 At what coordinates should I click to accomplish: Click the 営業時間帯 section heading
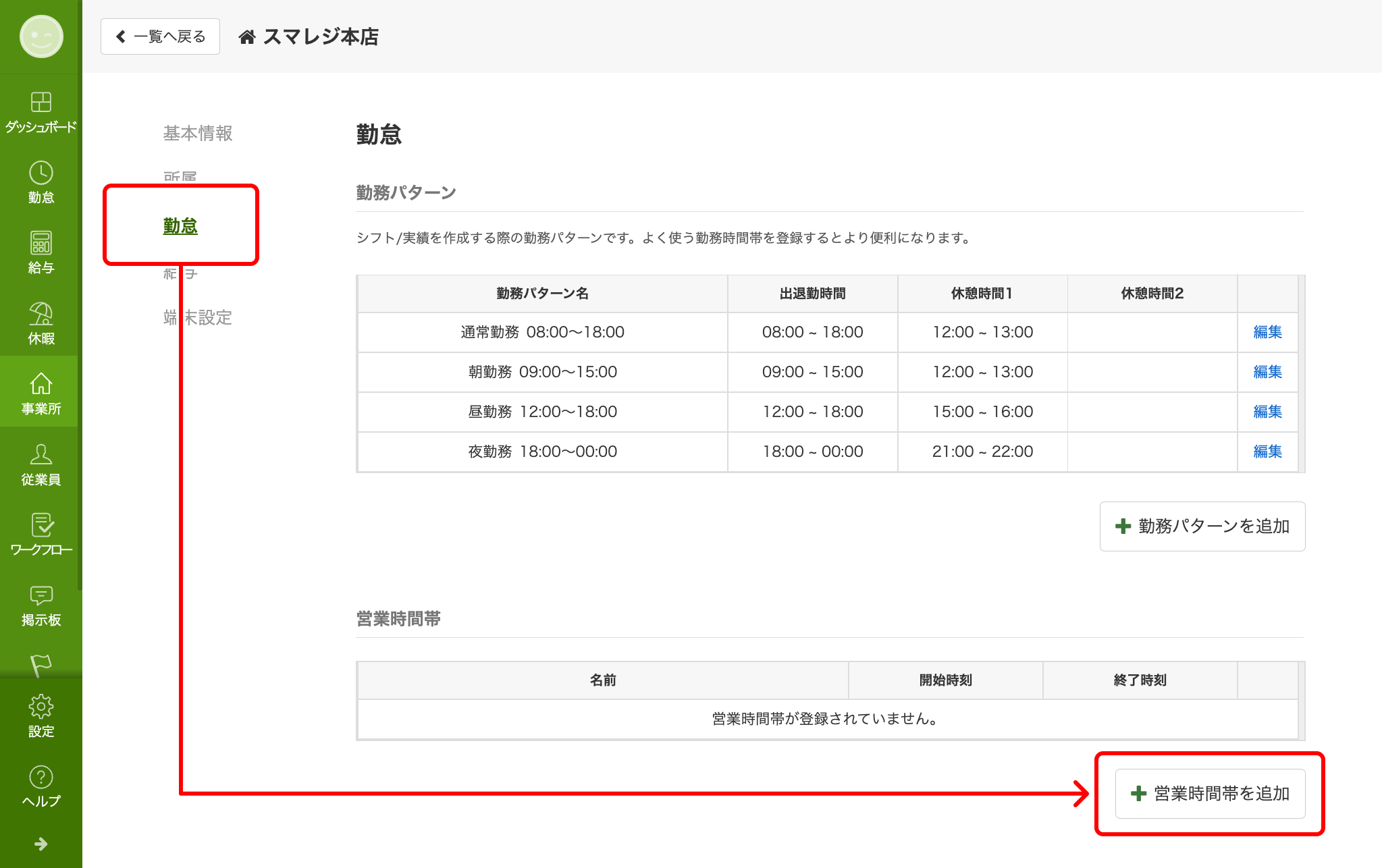pos(398,619)
